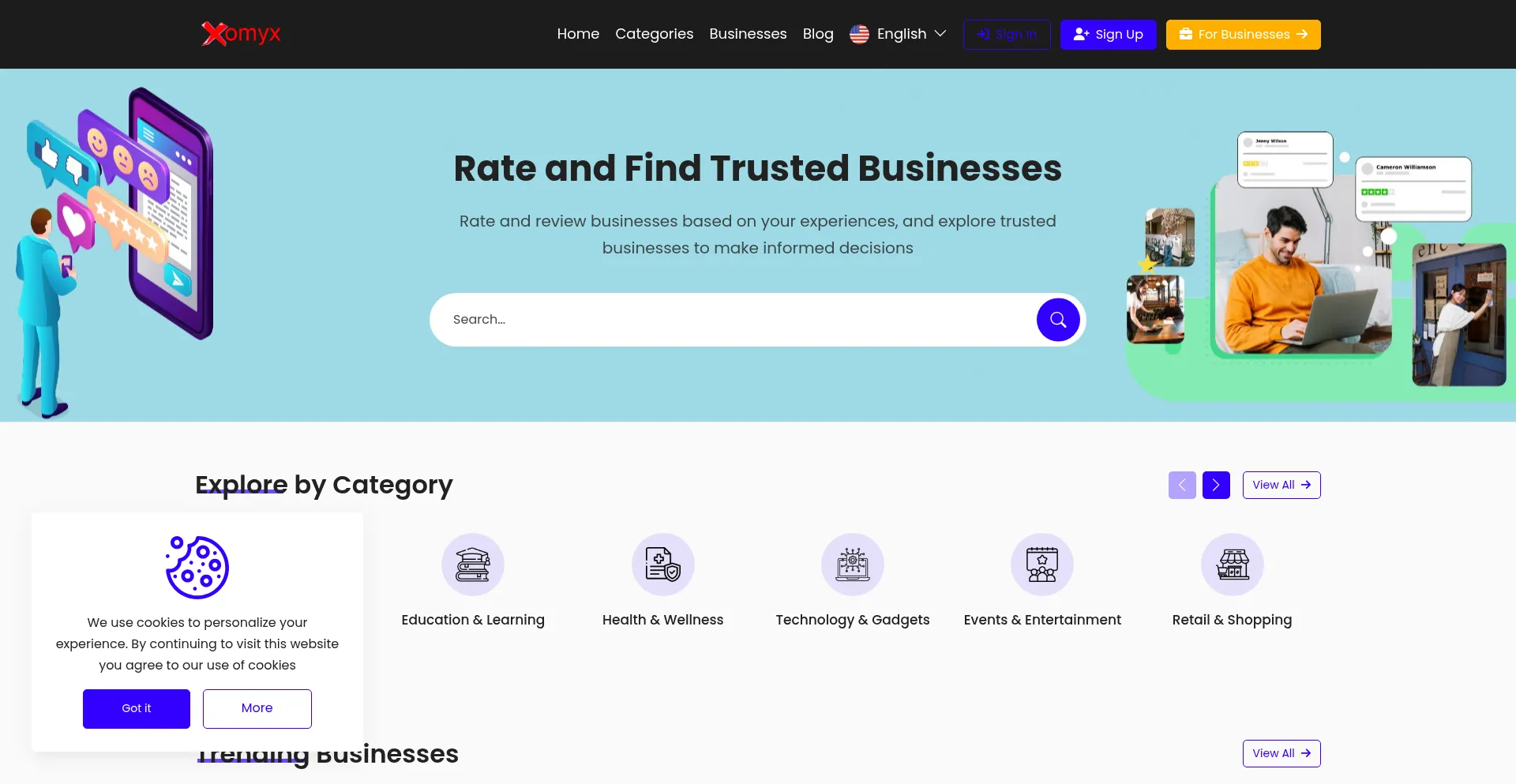Accept cookies with Got it button
Screen dimensions: 1516x784
click(136, 708)
